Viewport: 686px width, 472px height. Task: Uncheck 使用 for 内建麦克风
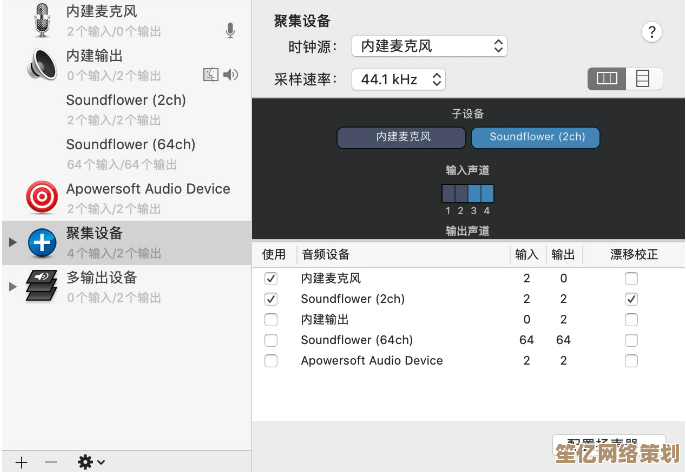(x=271, y=279)
